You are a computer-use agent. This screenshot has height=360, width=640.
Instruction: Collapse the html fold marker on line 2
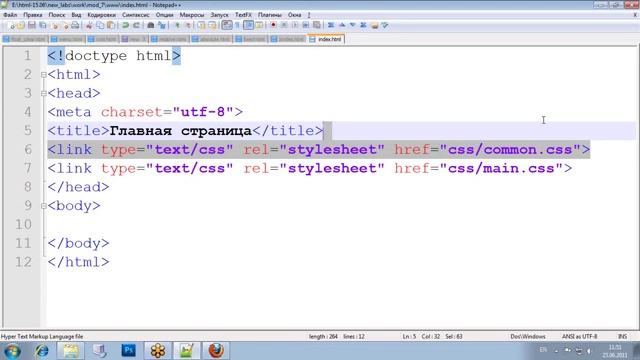(44, 75)
